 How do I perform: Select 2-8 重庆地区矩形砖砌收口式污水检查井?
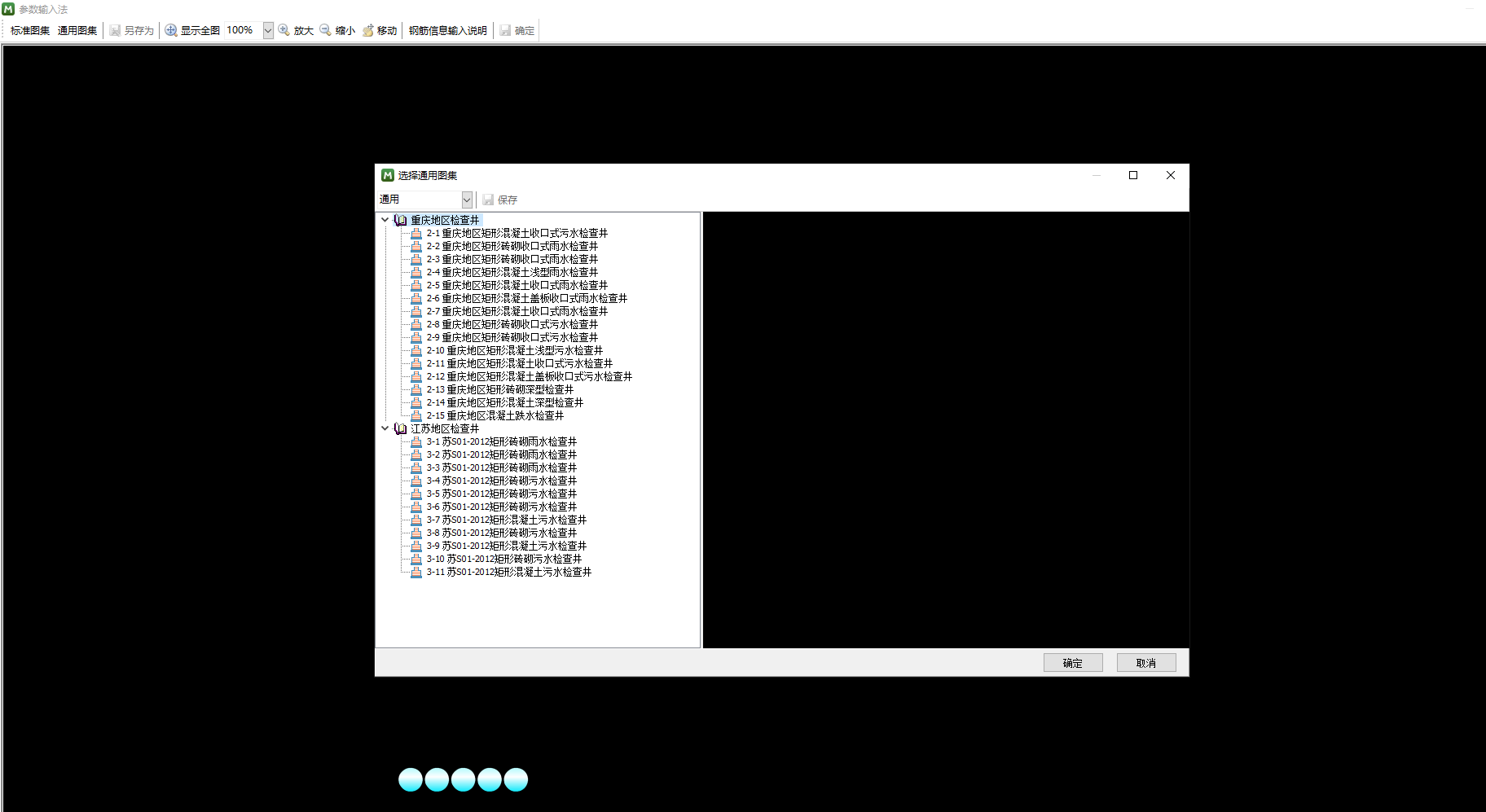[512, 324]
